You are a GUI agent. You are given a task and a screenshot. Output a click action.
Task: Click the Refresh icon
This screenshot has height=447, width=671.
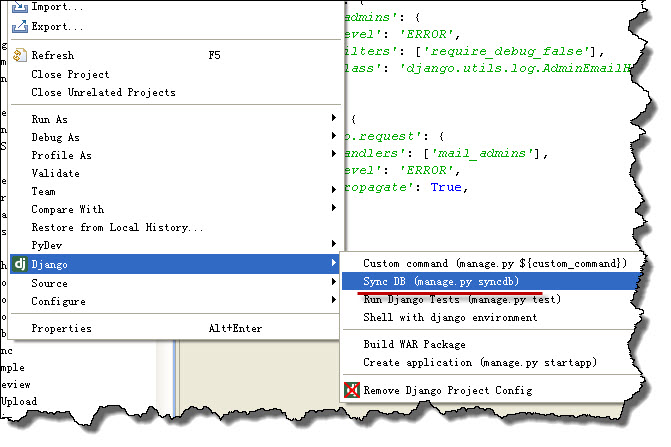tap(20, 56)
